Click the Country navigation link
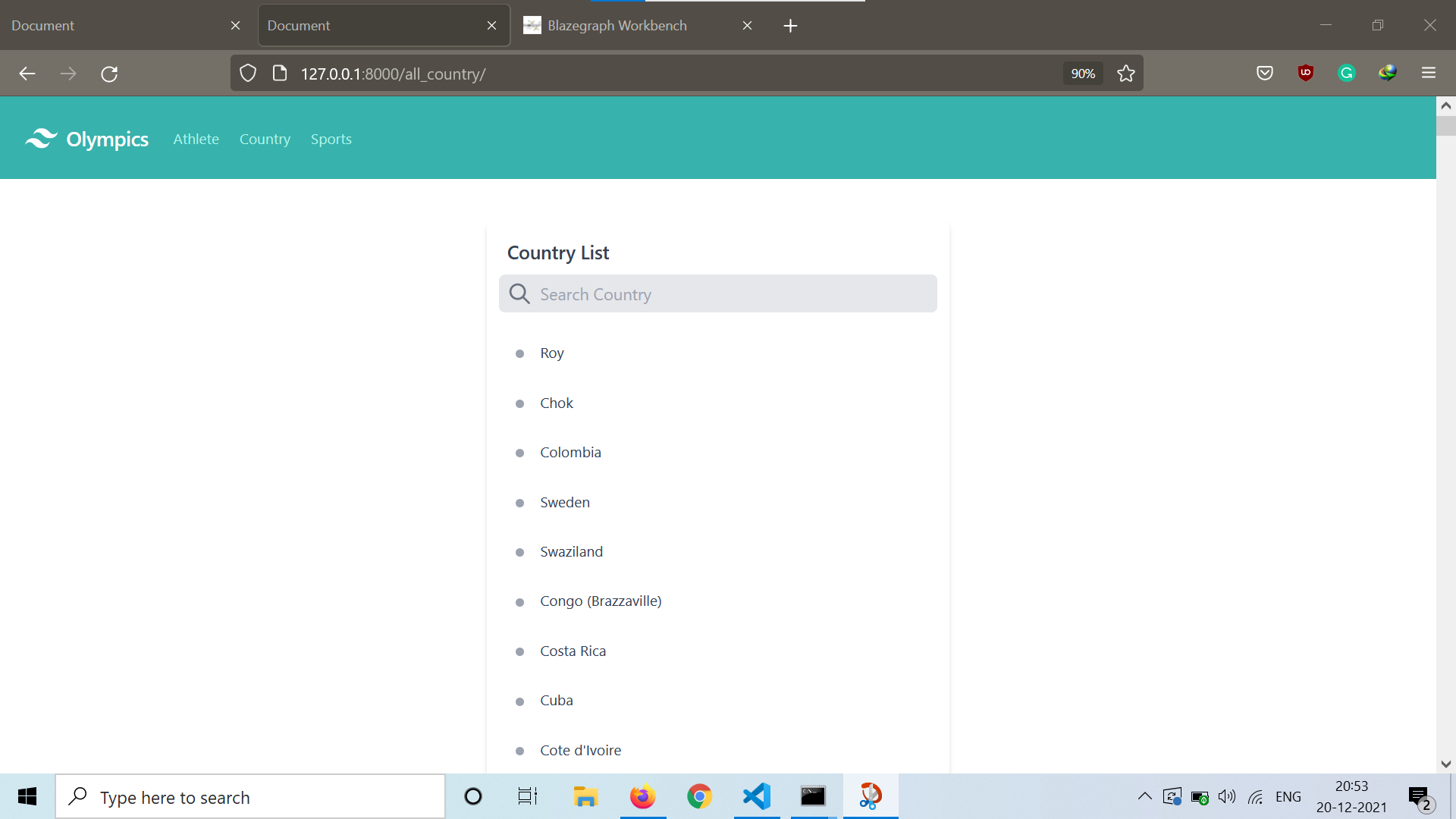 point(264,138)
